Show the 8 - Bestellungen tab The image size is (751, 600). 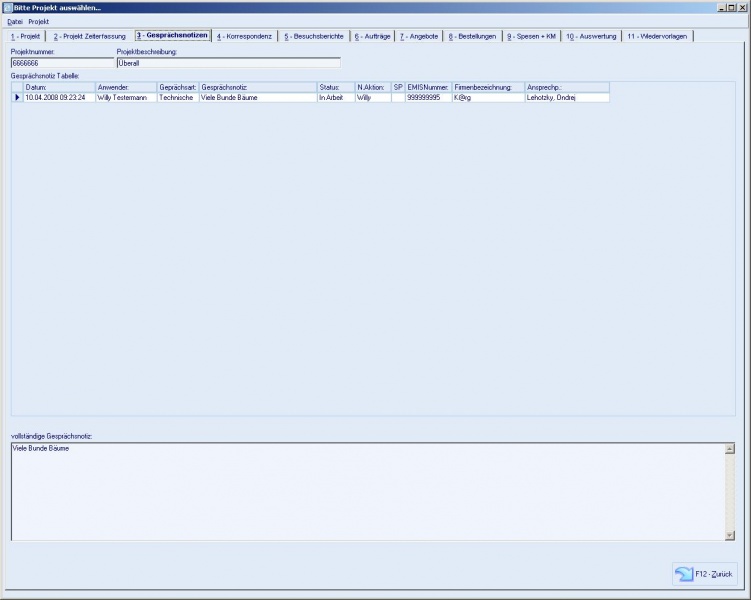pos(472,36)
